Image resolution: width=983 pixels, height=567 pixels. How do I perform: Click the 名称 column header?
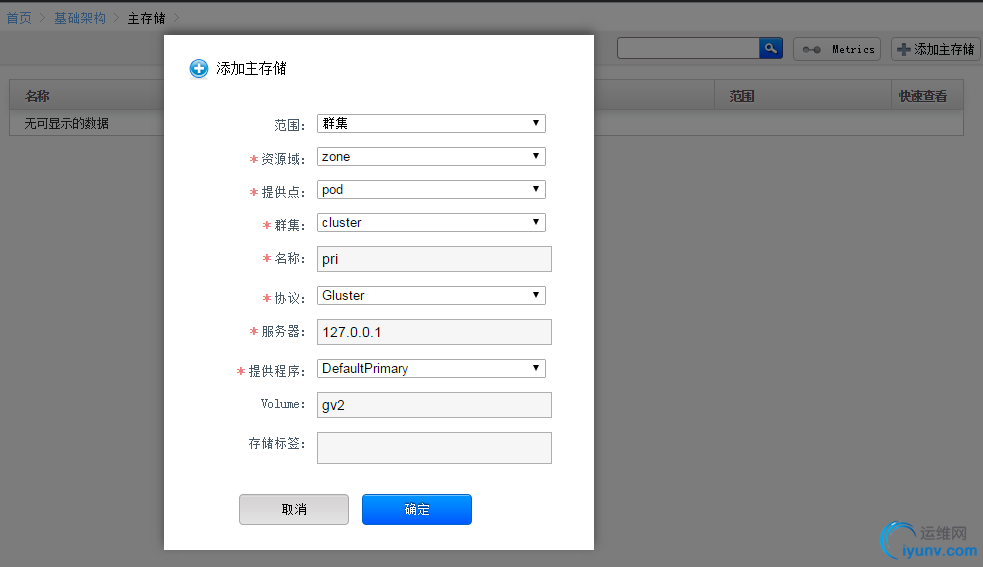pos(37,96)
